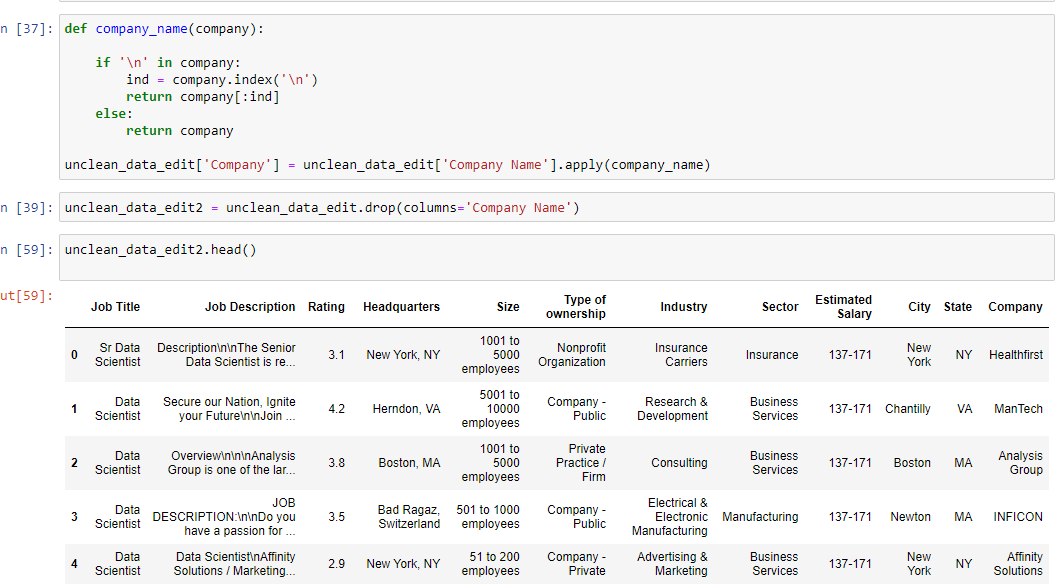Image resolution: width=1060 pixels, height=587 pixels.
Task: Click the Private Practice / Firm ownership cell
Action: (581, 463)
